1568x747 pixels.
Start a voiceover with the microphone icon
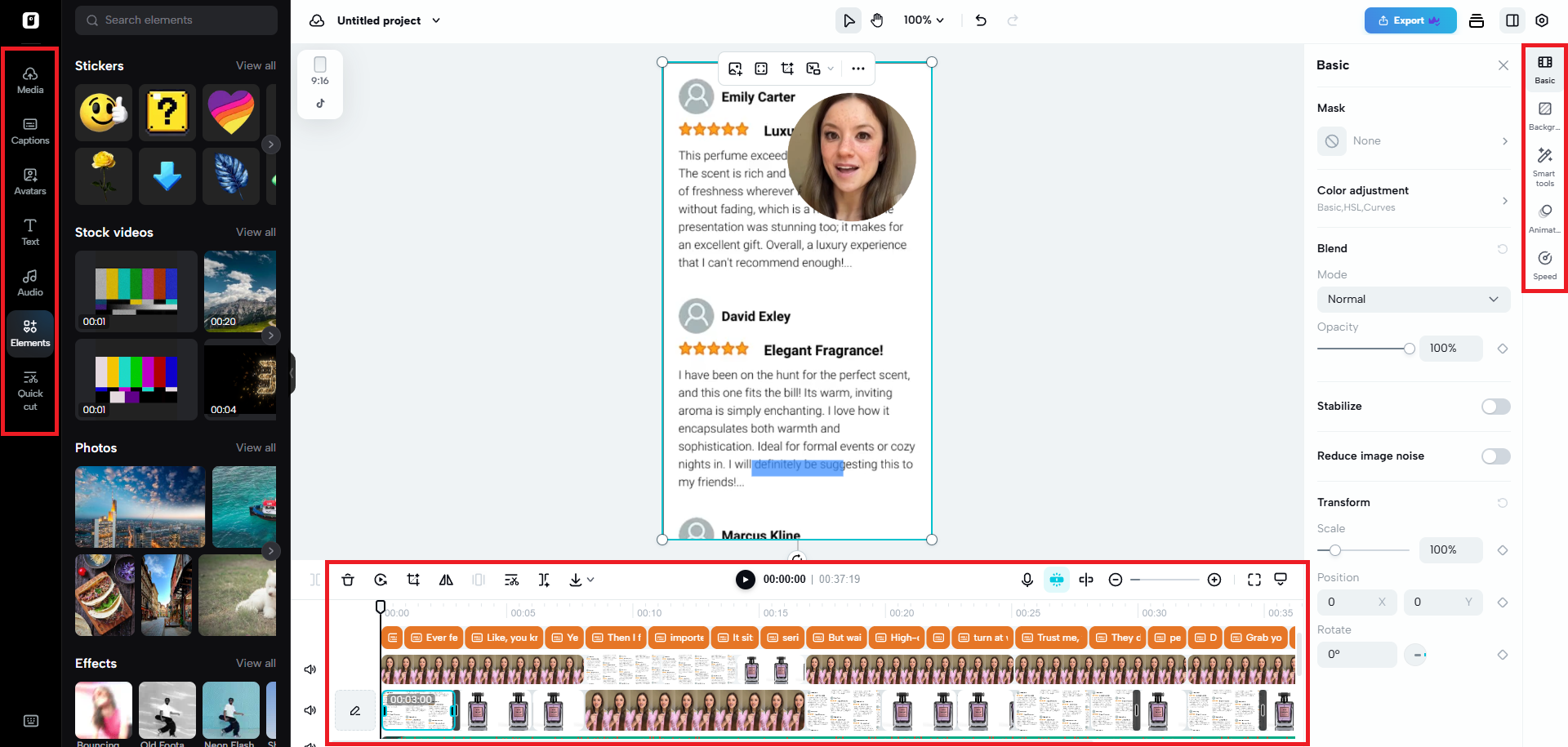coord(1027,580)
